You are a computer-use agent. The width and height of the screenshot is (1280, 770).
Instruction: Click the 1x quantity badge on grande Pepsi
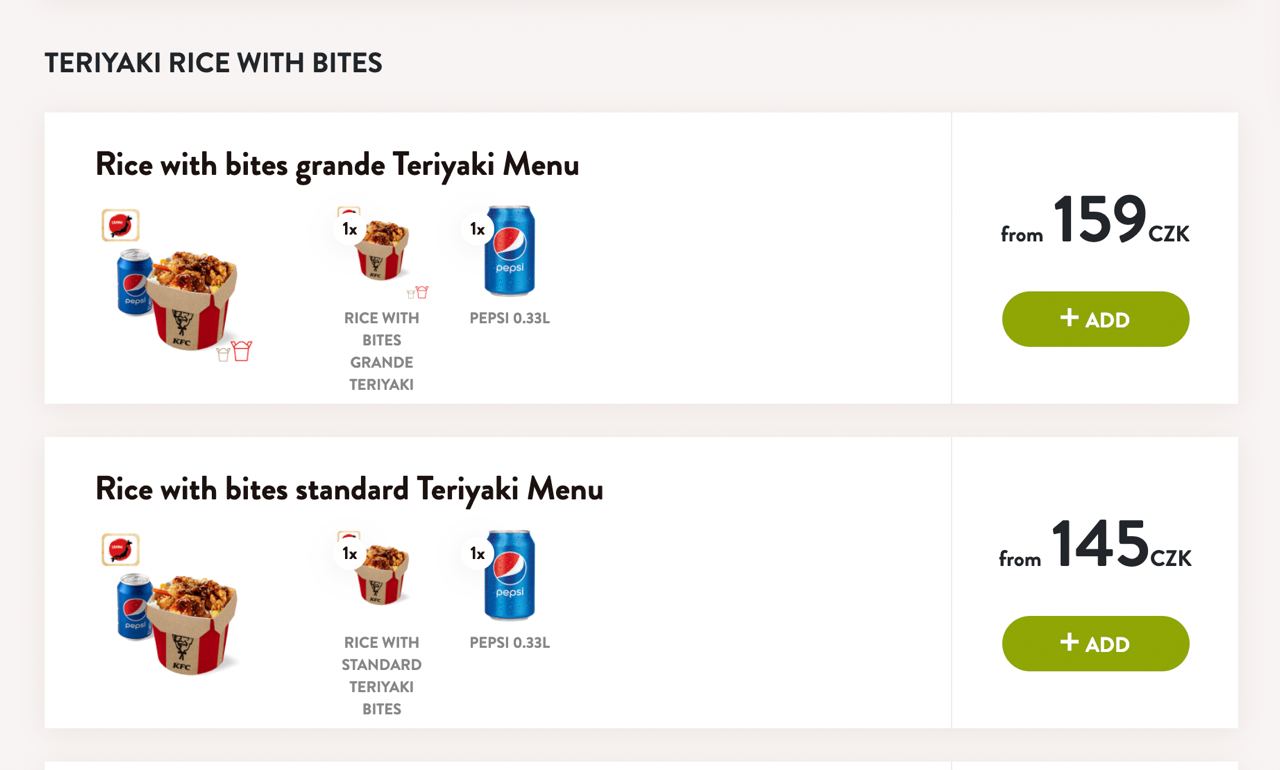tap(477, 229)
